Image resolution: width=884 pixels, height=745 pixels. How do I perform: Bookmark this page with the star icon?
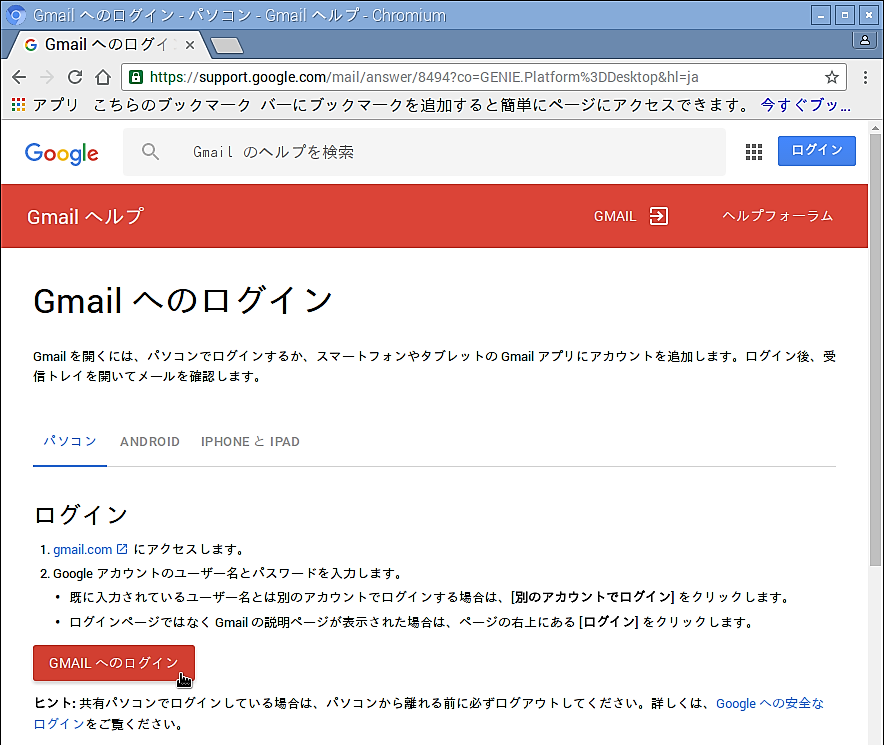click(x=832, y=77)
